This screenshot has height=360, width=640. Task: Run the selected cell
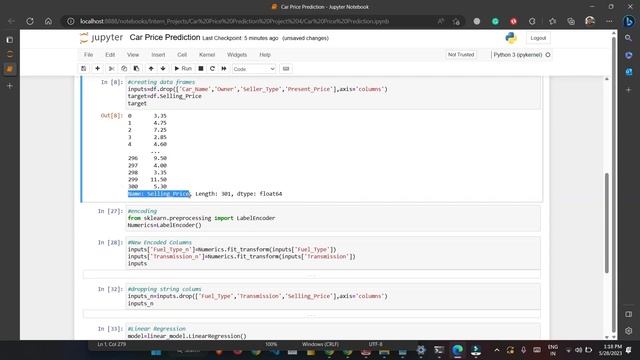[x=183, y=69]
